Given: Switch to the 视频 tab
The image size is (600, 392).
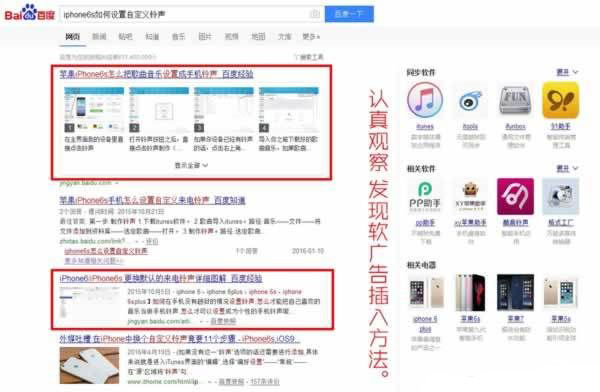Looking at the screenshot, I should [231, 36].
